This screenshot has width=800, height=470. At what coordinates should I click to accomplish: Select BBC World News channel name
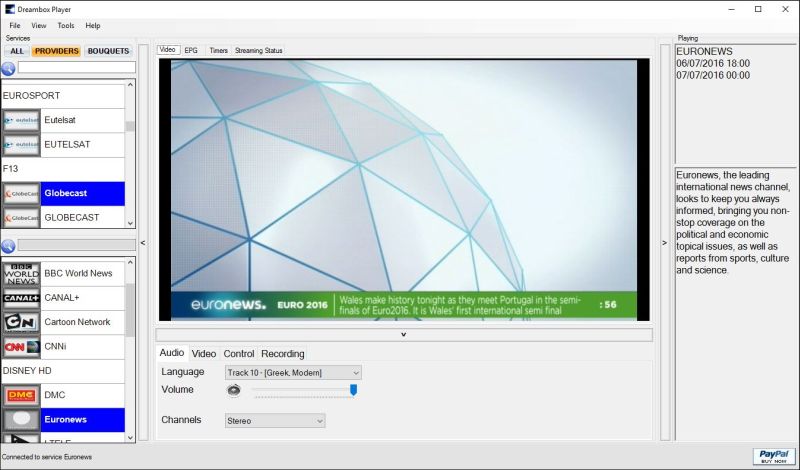point(78,274)
